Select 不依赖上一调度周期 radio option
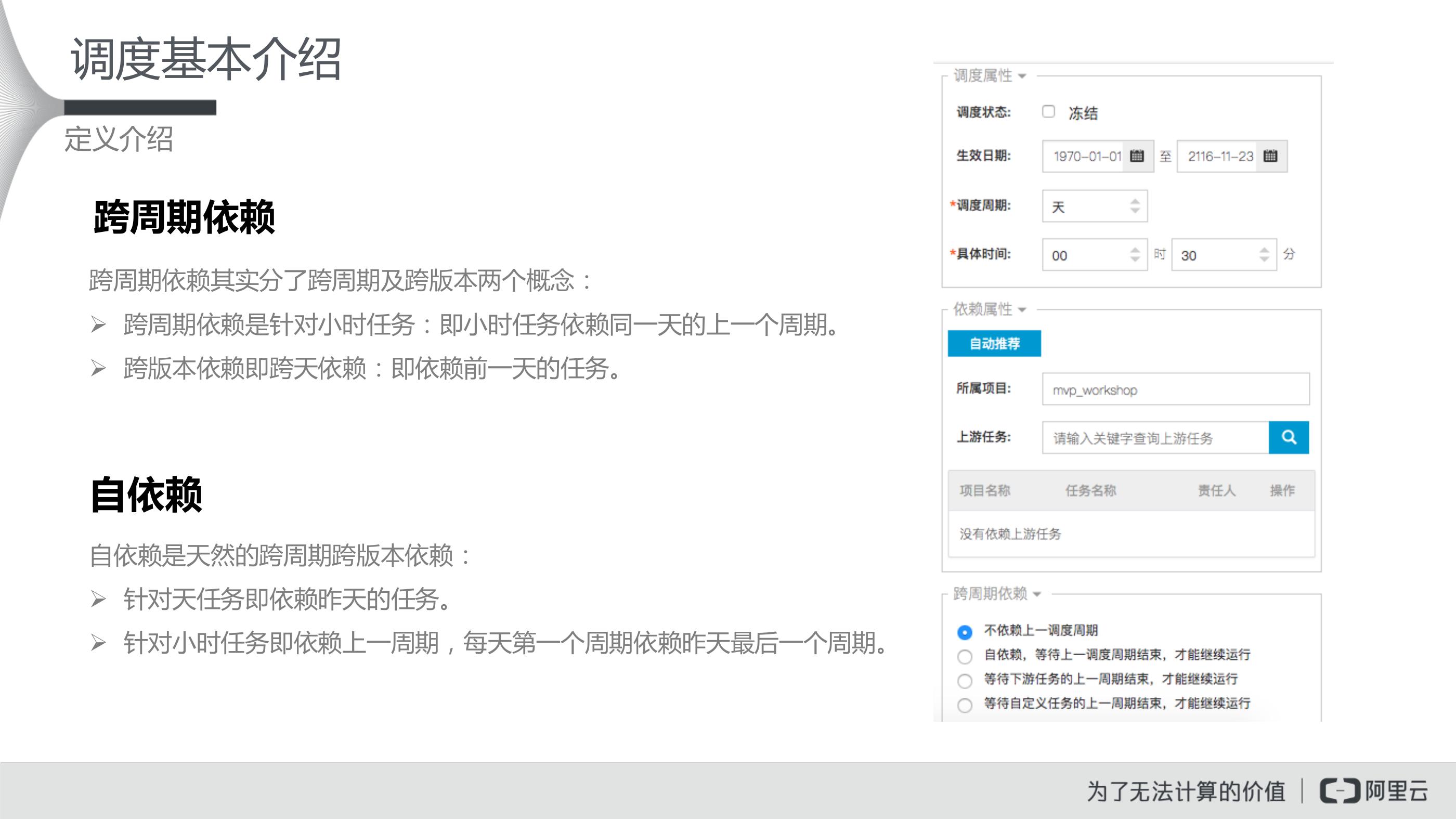The width and height of the screenshot is (1456, 819). point(965,632)
